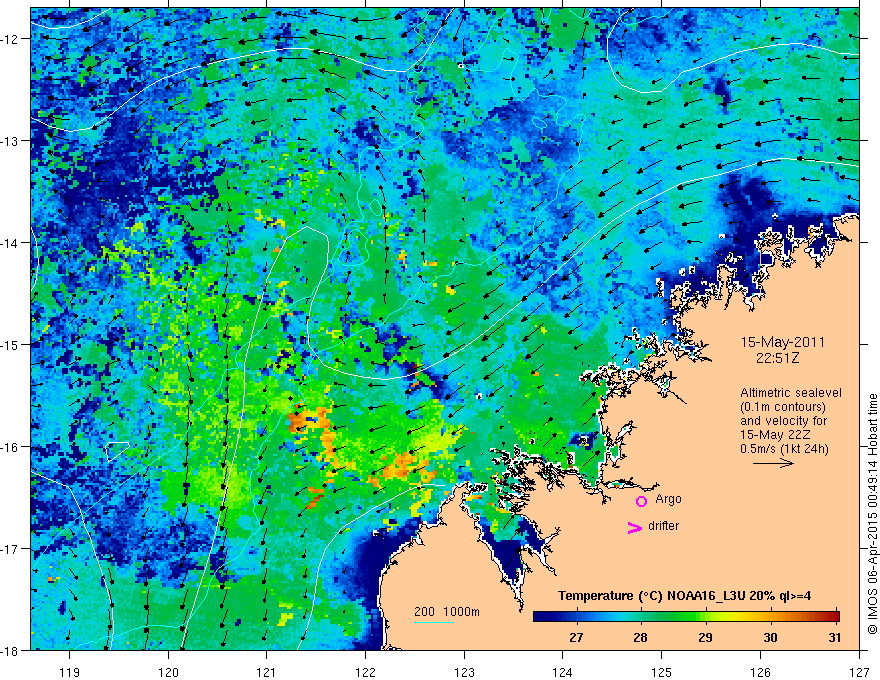Click the colorbar tick label '31'
880x680 pixels.
point(835,637)
